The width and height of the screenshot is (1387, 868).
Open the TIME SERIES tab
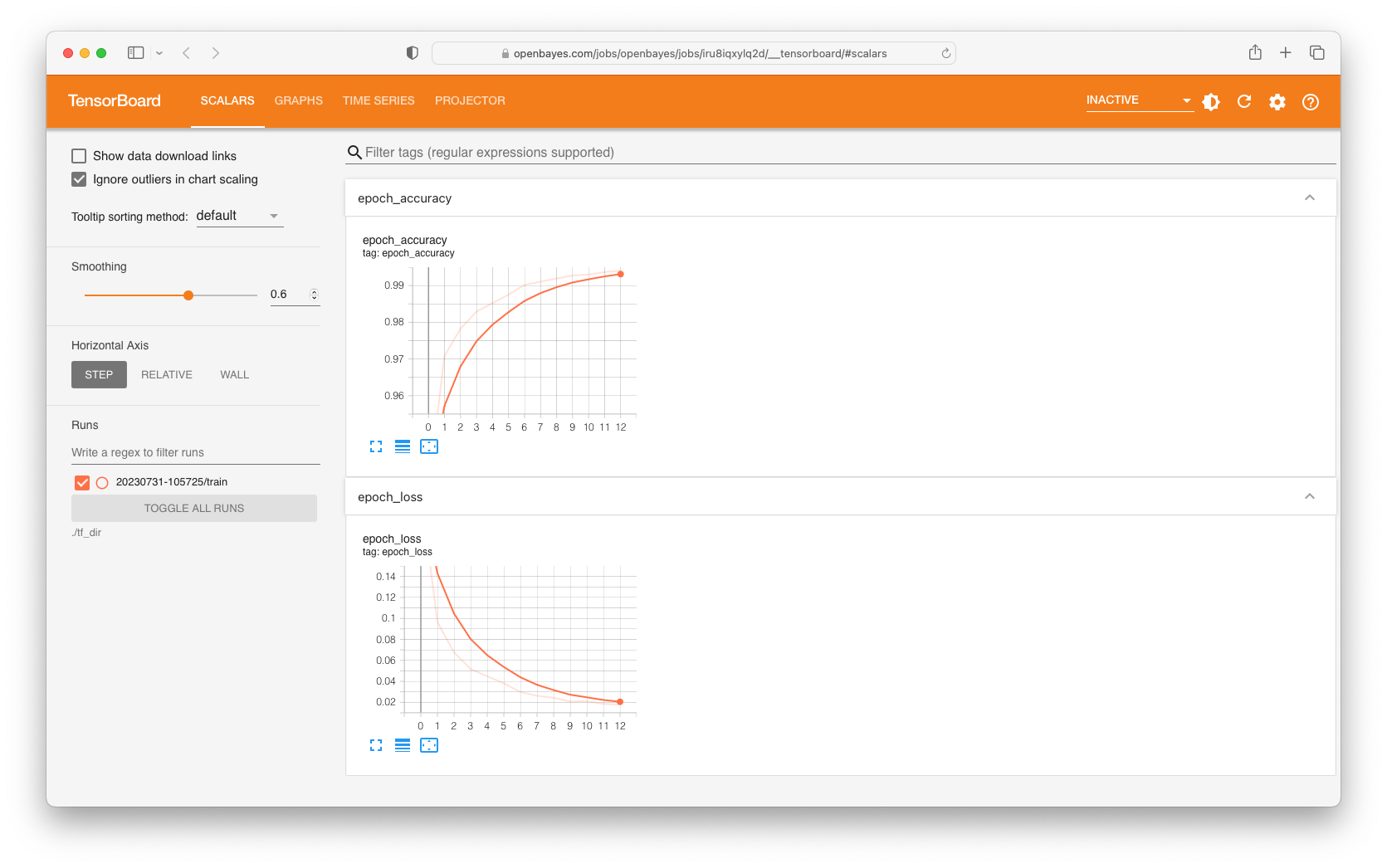tap(378, 100)
